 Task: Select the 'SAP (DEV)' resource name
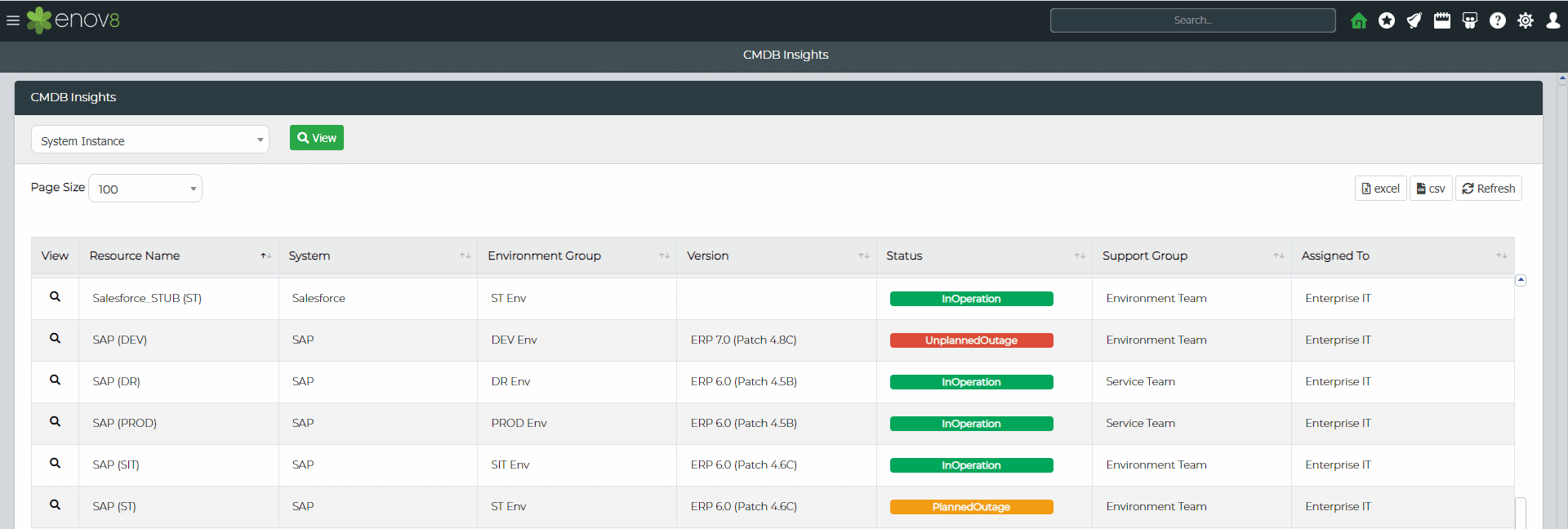click(x=120, y=340)
